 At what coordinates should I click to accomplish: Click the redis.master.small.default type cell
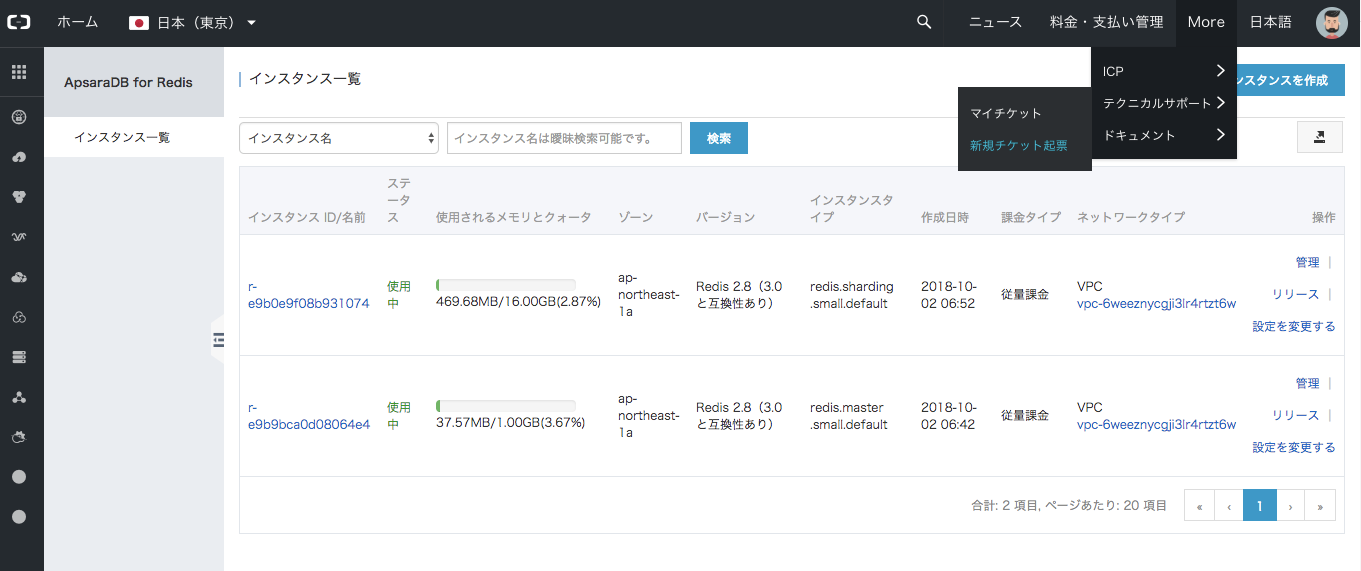click(x=849, y=416)
